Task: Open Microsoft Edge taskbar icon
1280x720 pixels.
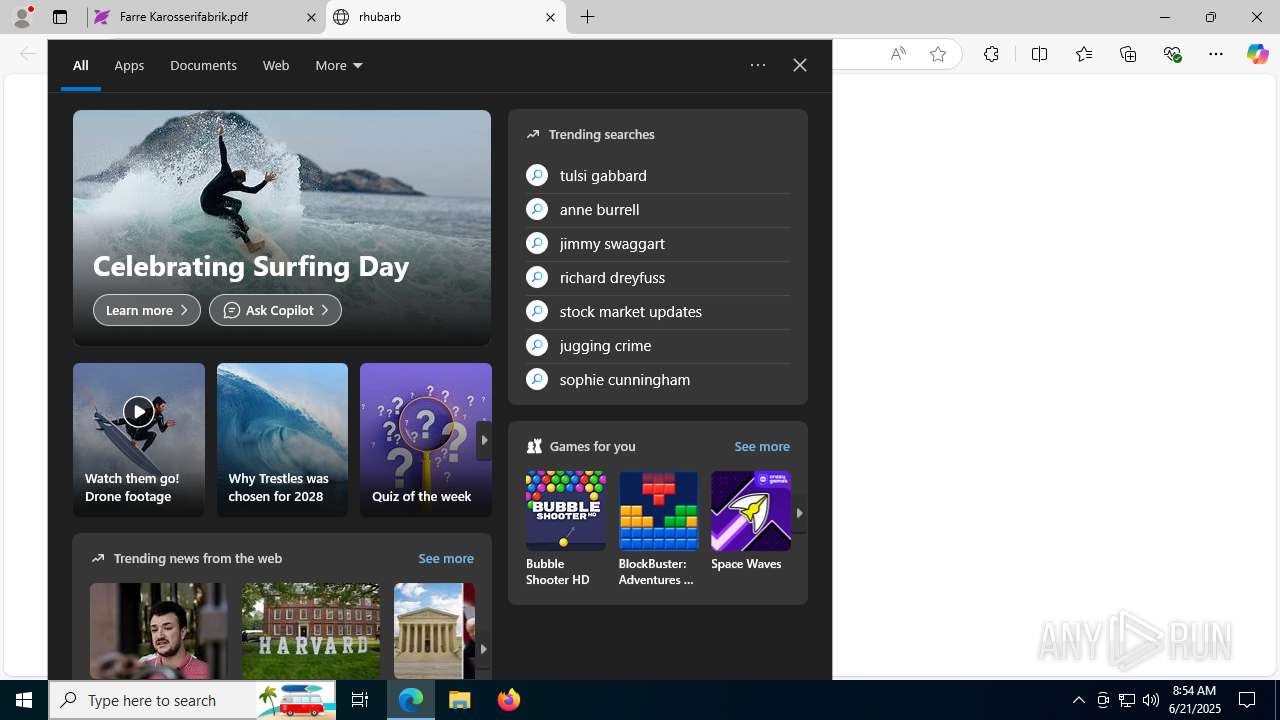Action: [x=411, y=700]
